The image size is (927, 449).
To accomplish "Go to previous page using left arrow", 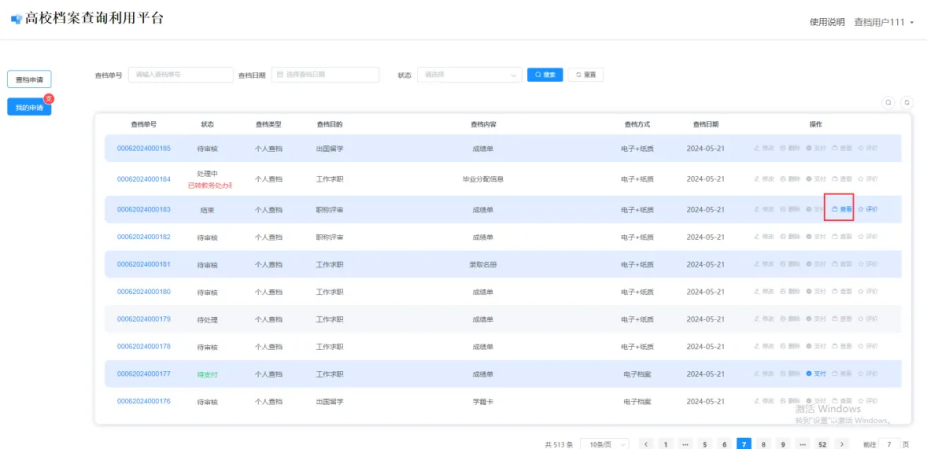I will pyautogui.click(x=646, y=443).
